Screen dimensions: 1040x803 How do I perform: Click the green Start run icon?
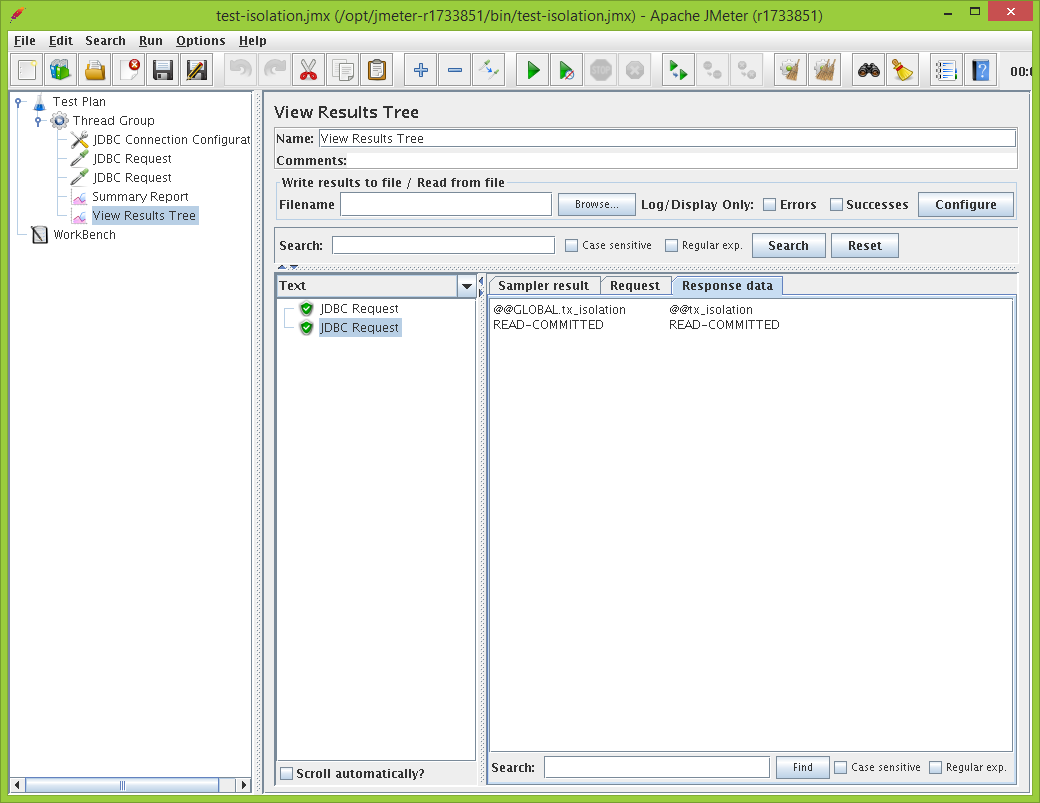[x=533, y=70]
